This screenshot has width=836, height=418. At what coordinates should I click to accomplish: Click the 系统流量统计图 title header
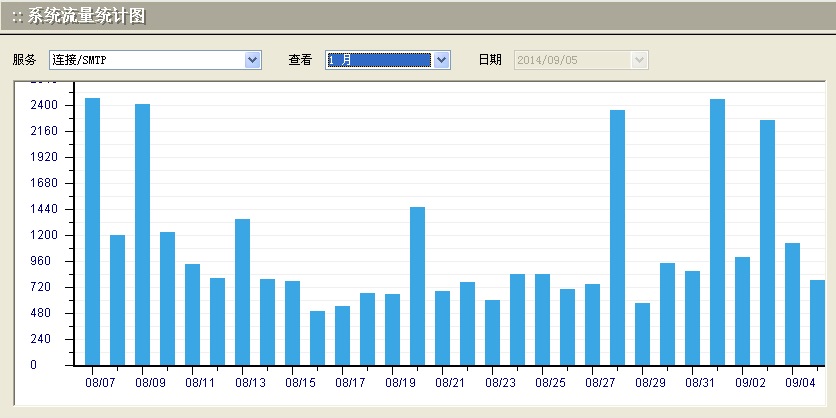[x=86, y=17]
